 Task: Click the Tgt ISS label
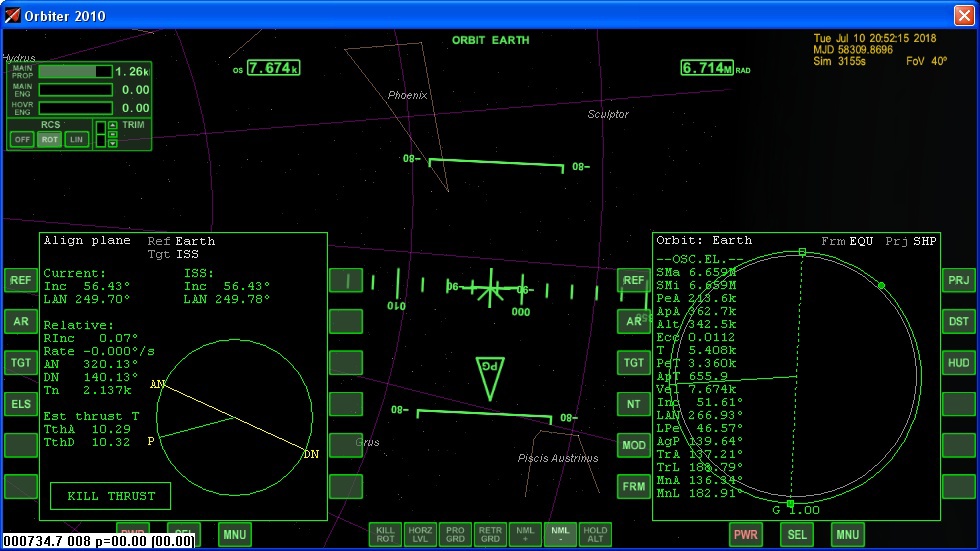(173, 254)
